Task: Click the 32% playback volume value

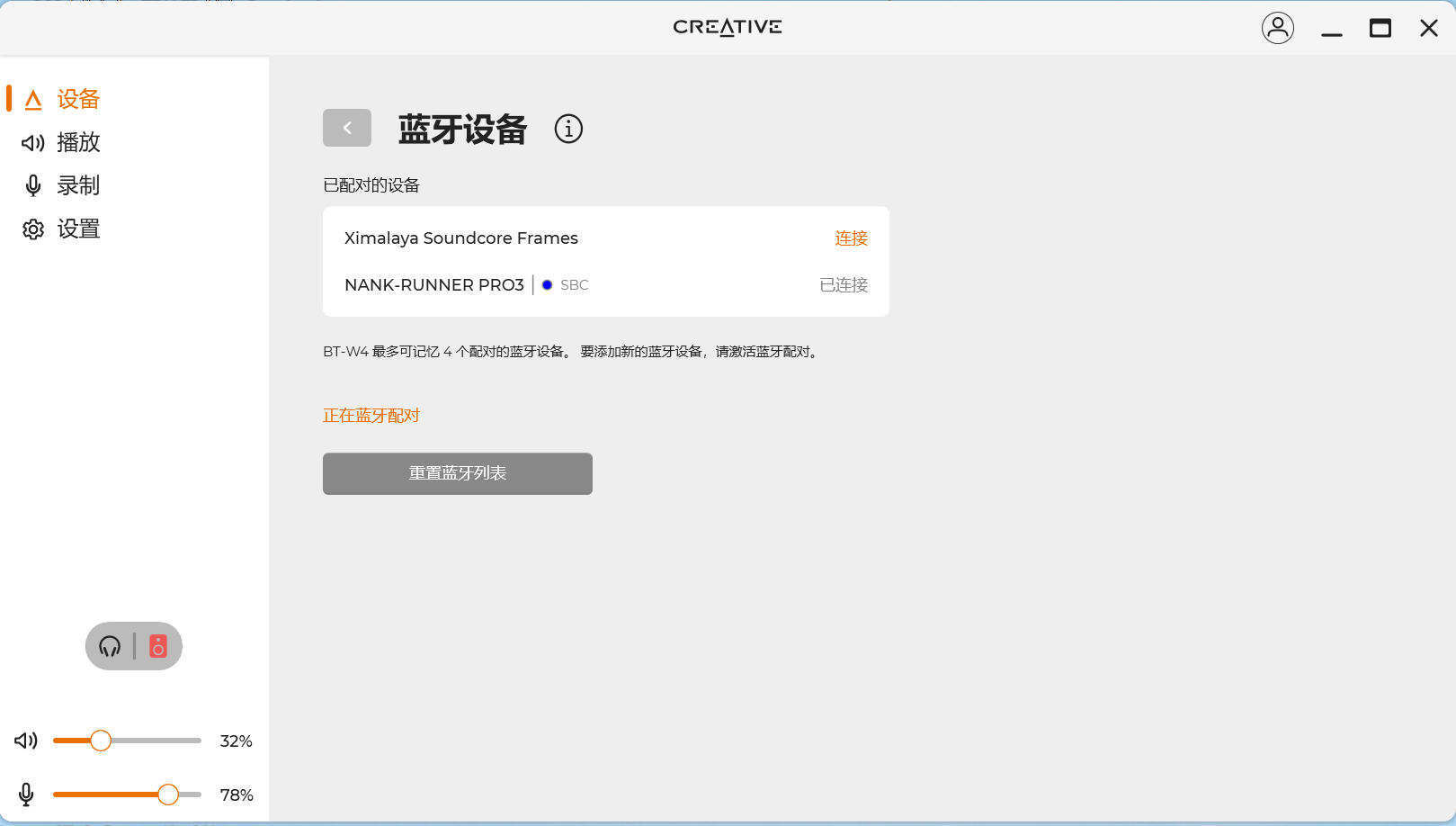Action: coord(236,741)
